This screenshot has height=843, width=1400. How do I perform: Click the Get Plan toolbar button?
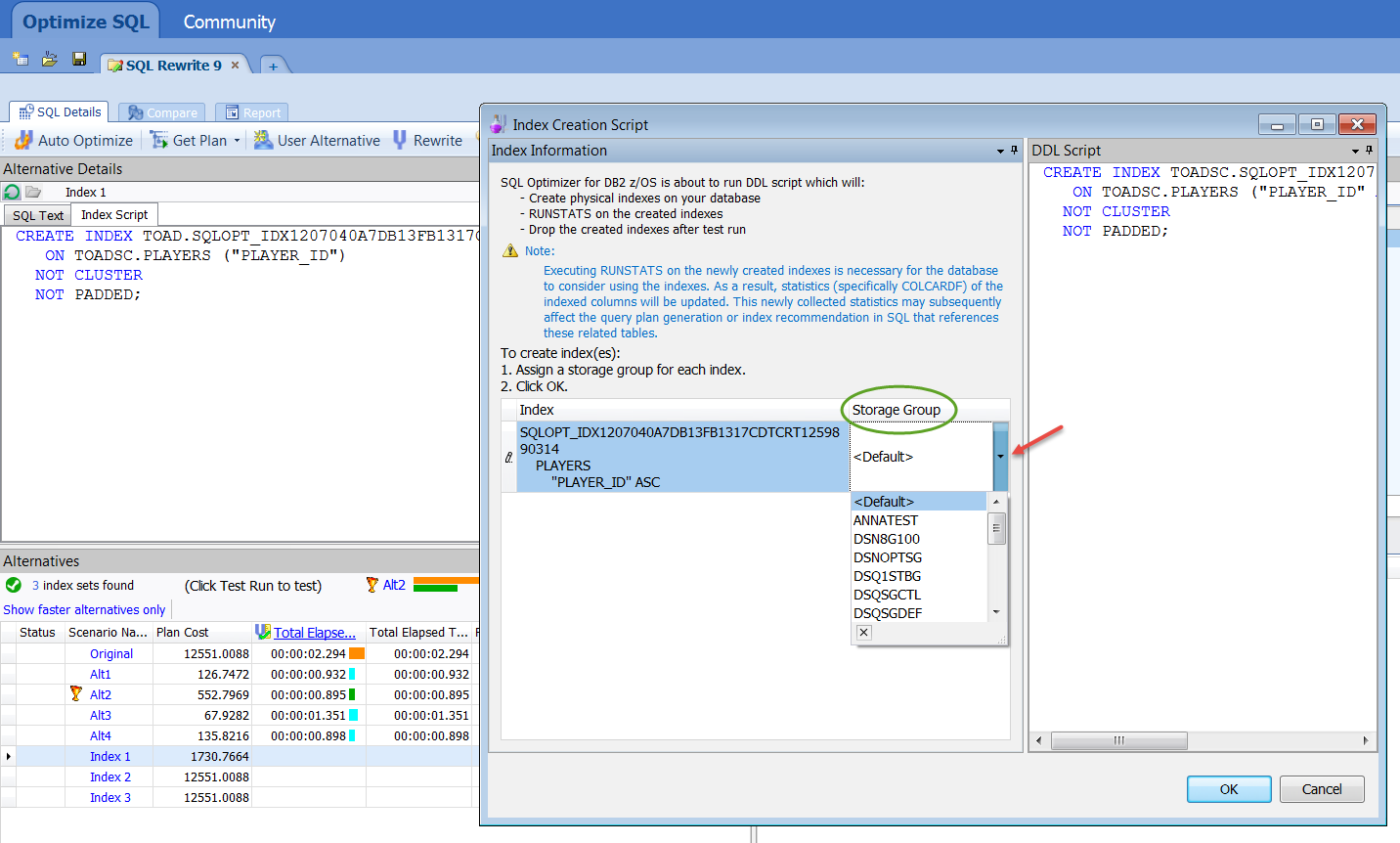(189, 141)
